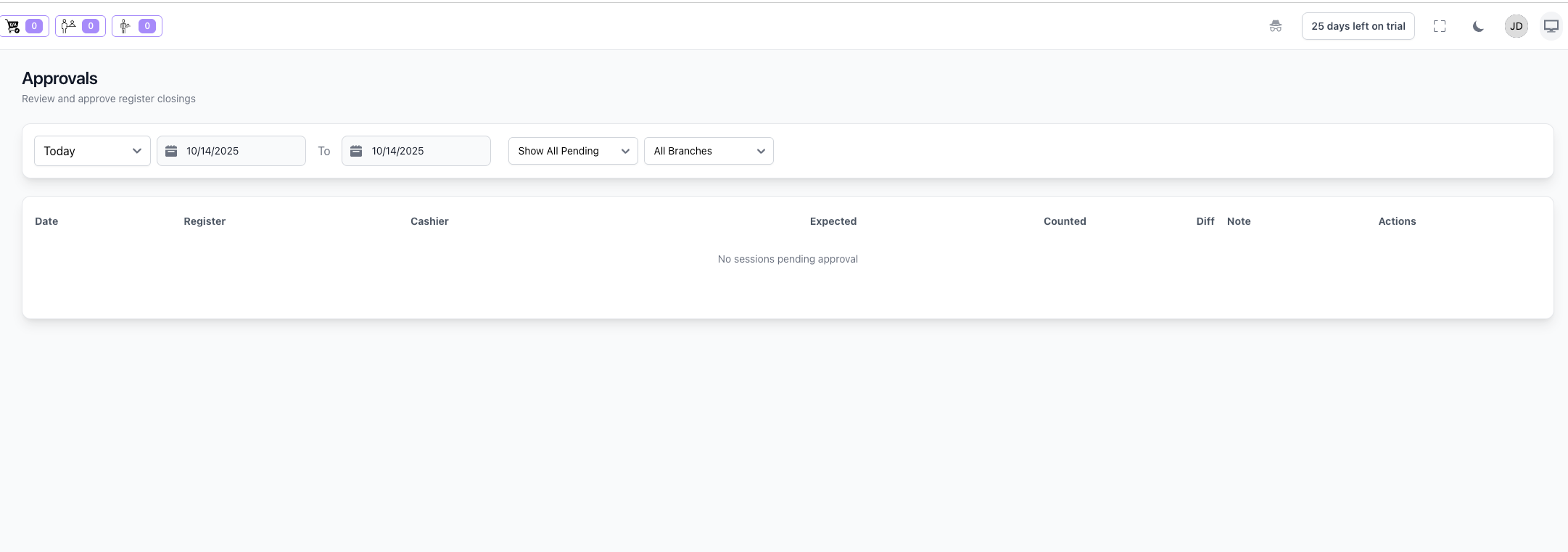Click the monitor display icon
The width and height of the screenshot is (1568, 552).
click(1551, 26)
